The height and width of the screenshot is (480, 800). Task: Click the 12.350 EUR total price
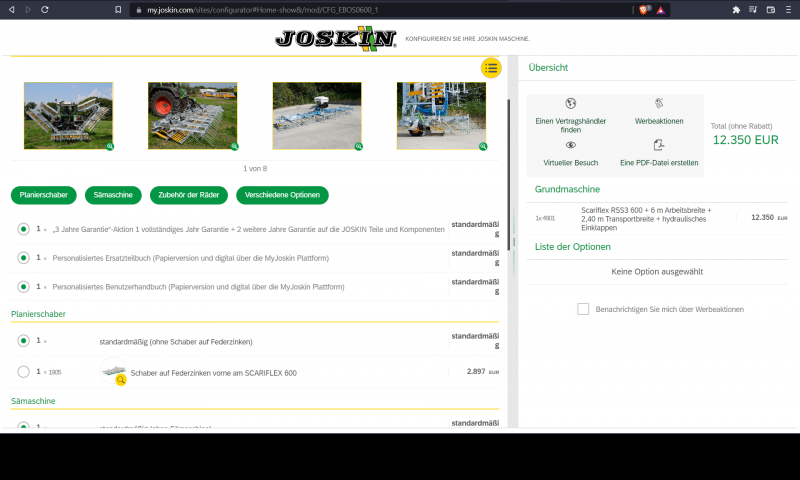(745, 140)
